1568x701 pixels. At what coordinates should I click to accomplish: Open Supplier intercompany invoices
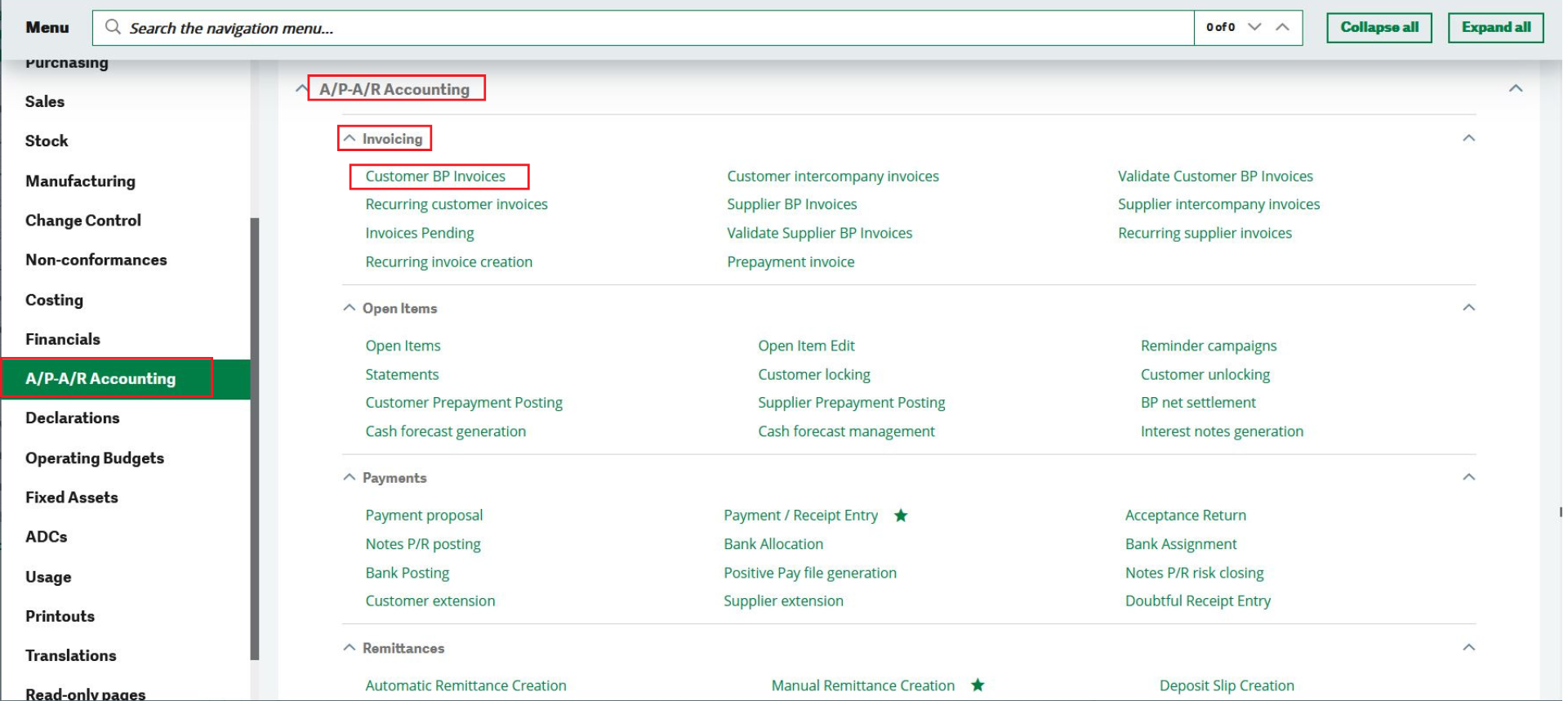pyautogui.click(x=1218, y=204)
